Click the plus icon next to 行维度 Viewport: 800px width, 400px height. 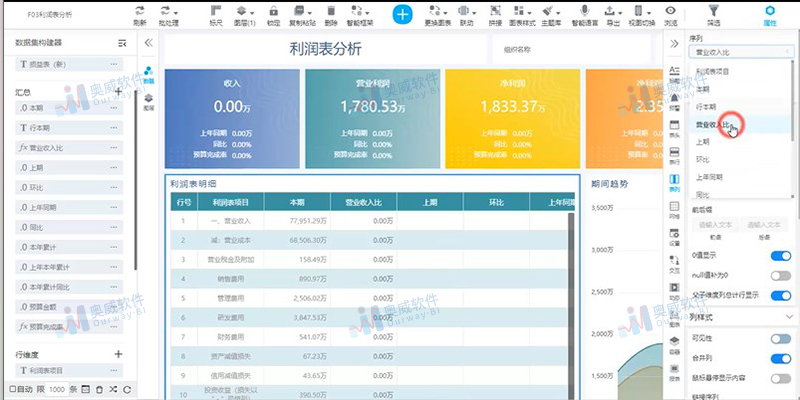click(118, 354)
